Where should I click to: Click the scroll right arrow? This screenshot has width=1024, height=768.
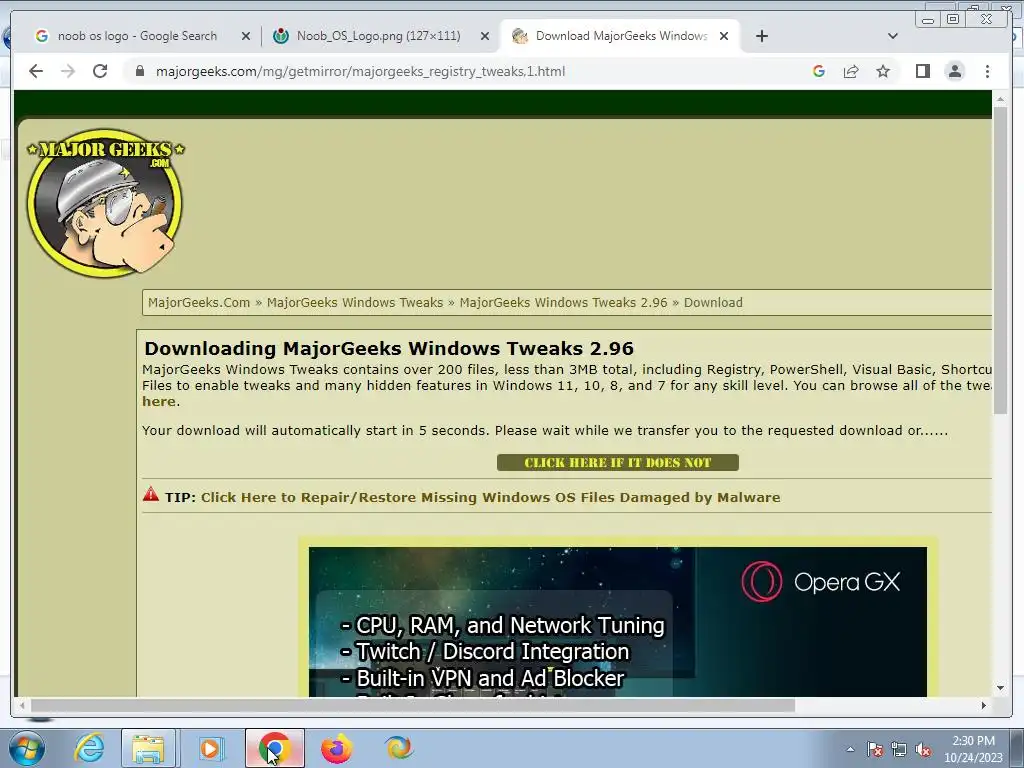click(984, 705)
